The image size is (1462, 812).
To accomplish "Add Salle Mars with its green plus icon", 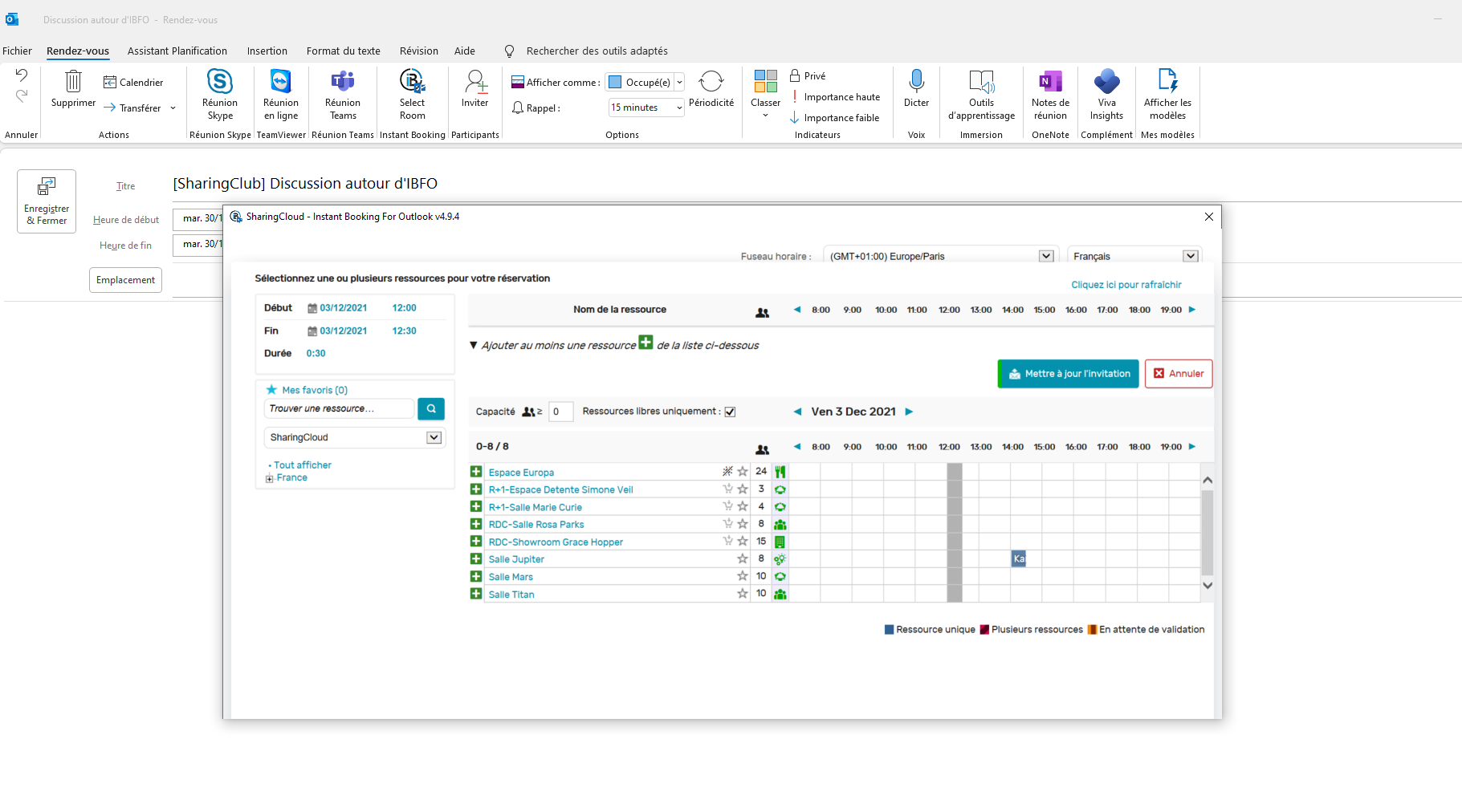I will click(476, 576).
